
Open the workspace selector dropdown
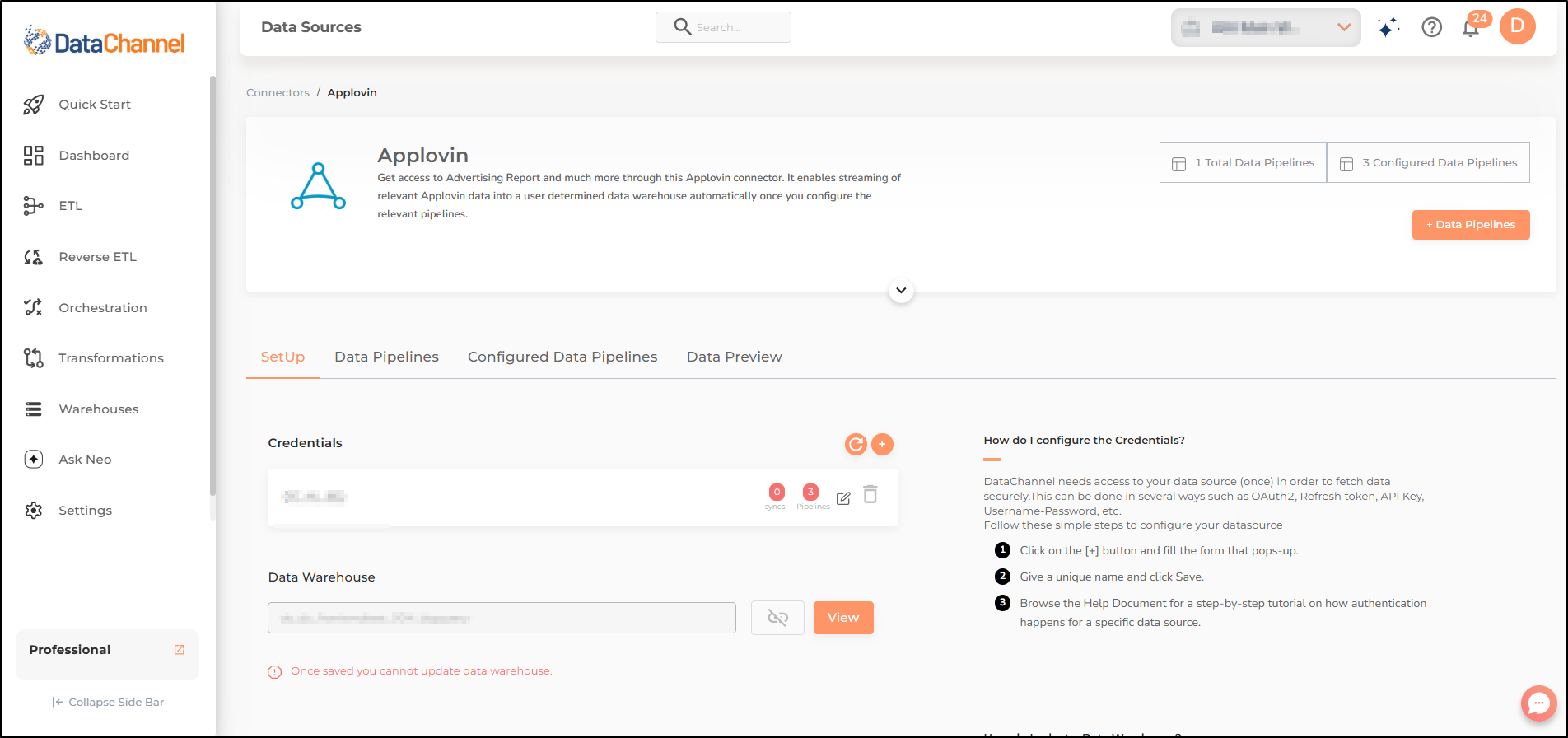pos(1266,28)
